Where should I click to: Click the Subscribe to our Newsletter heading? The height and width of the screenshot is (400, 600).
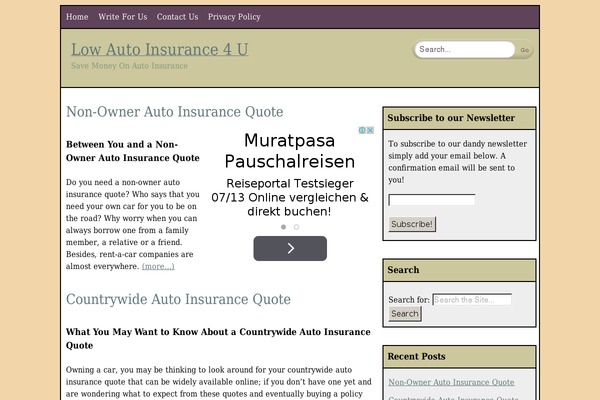[x=451, y=118]
